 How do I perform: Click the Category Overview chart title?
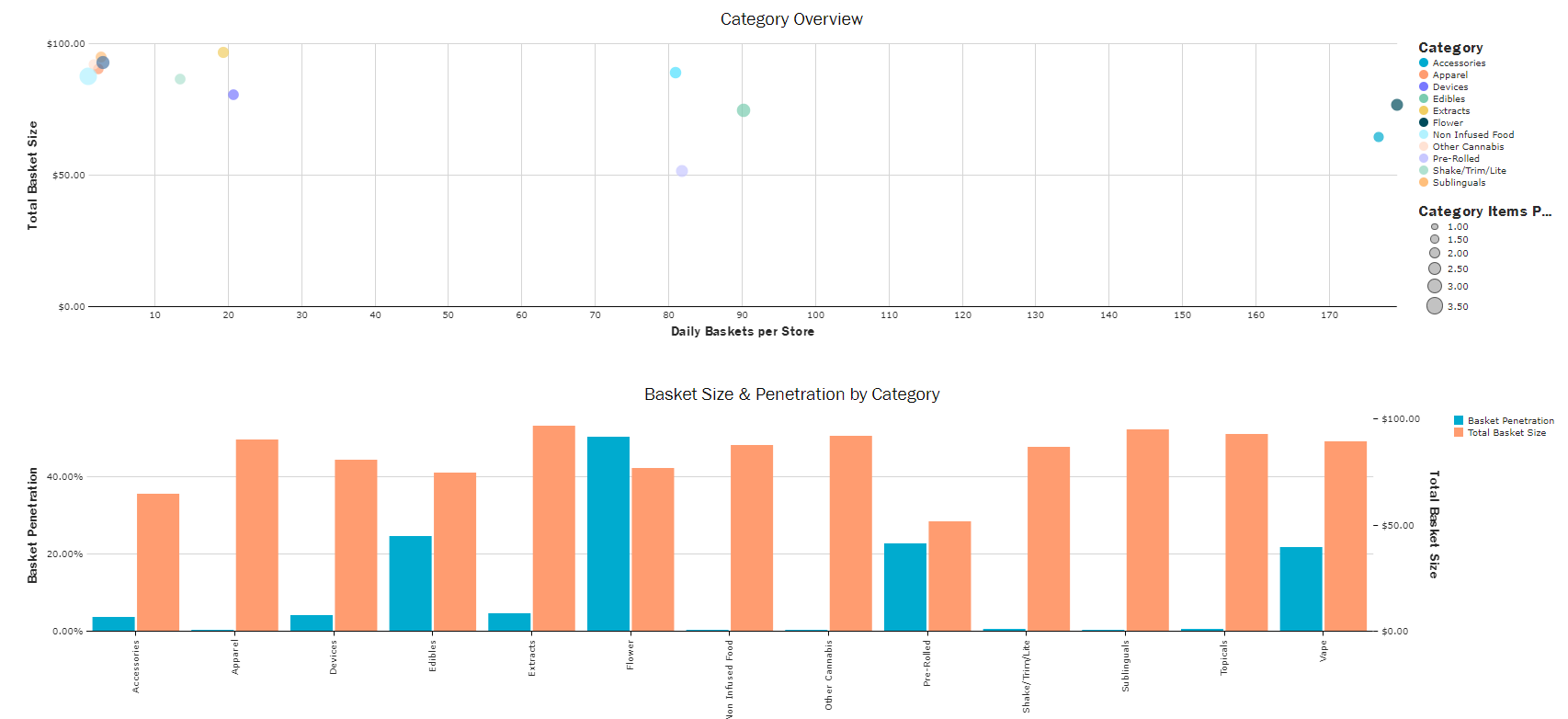(x=790, y=19)
